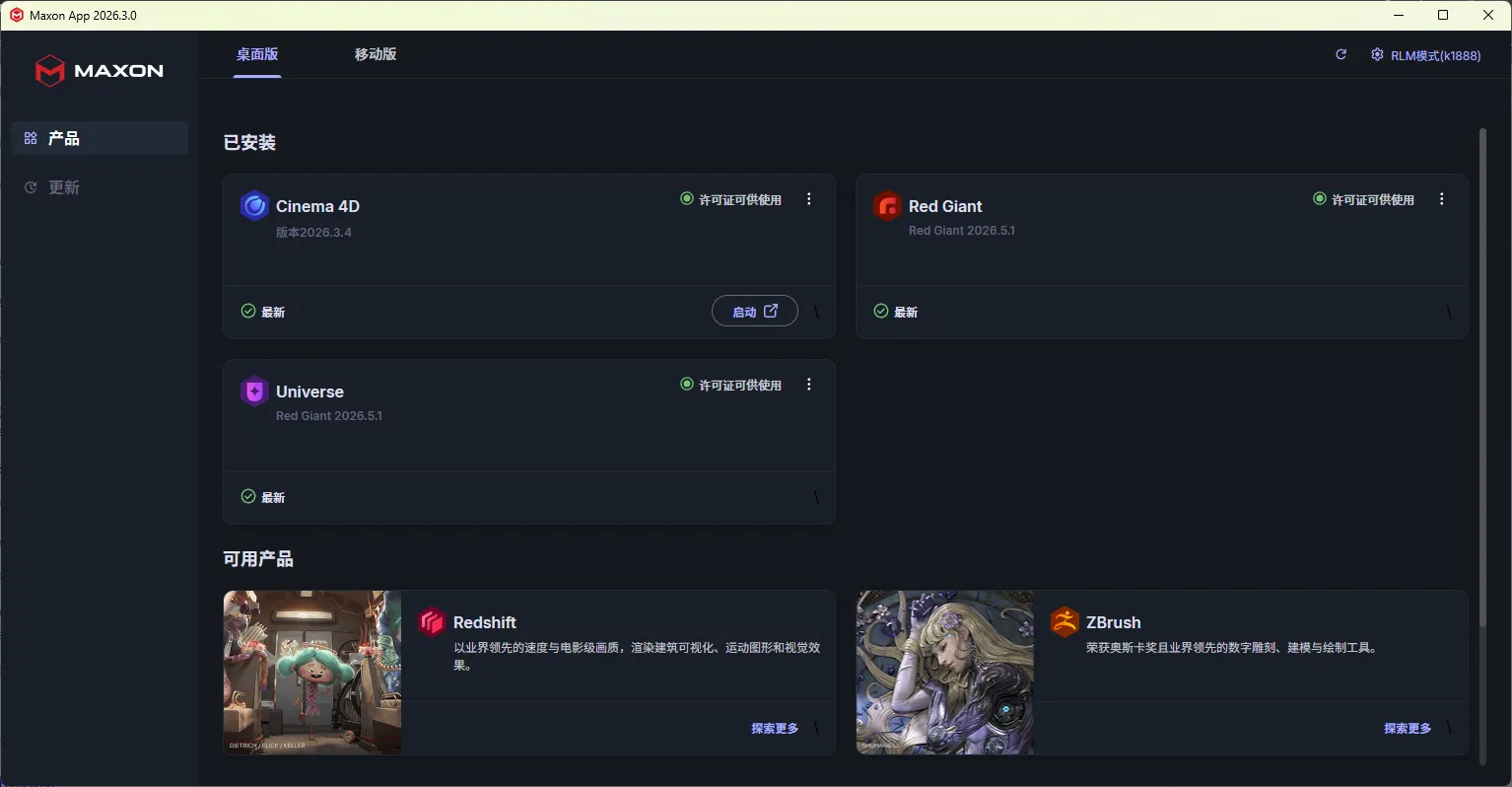Click the Cinema 4D 最新 checkmark icon
The width and height of the screenshot is (1512, 787).
[x=248, y=312]
